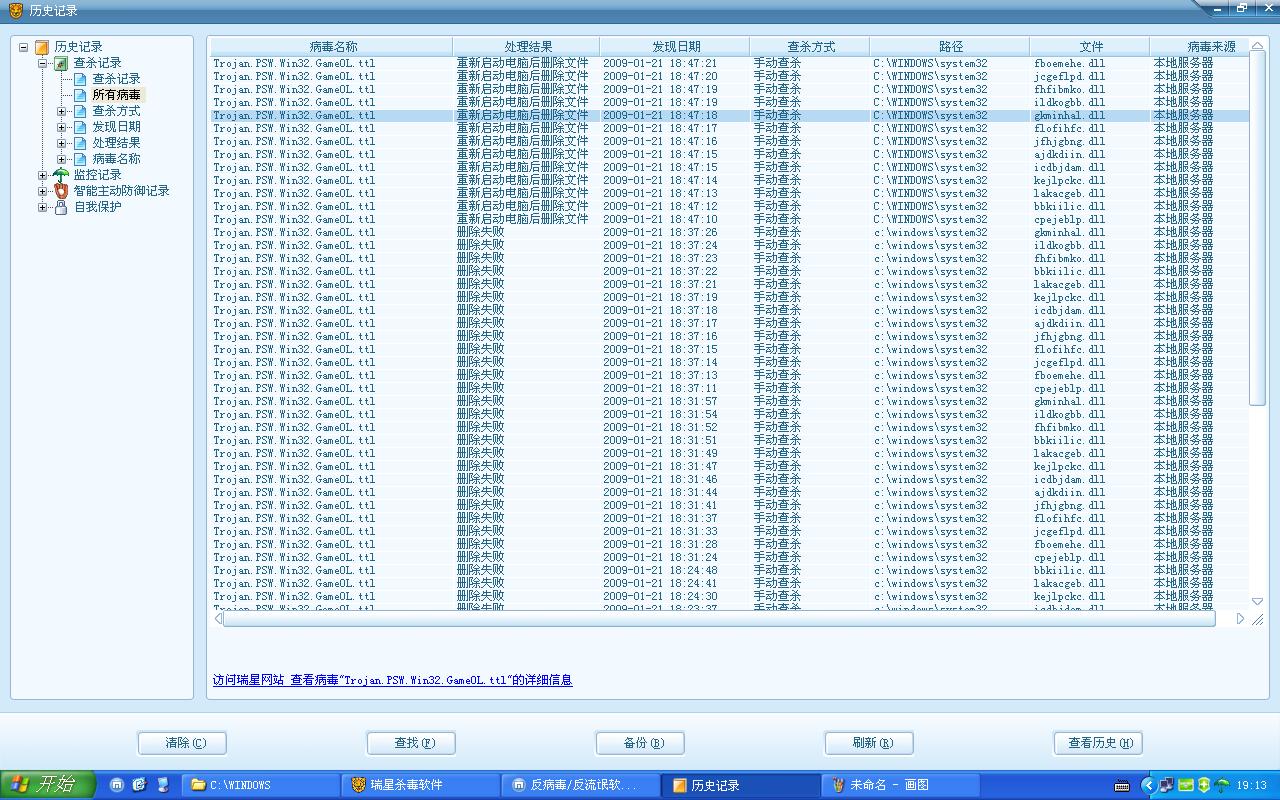
Task: Click the keyboard input method tray icon
Action: pos(1123,785)
